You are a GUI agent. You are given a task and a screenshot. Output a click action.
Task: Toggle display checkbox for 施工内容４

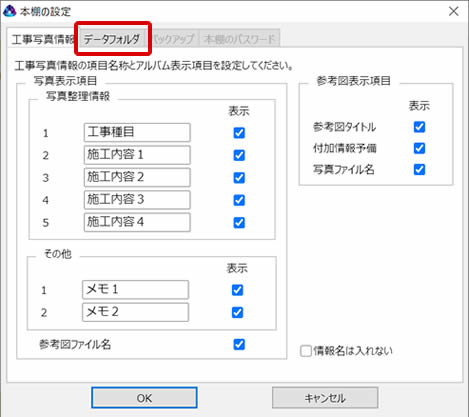(239, 222)
